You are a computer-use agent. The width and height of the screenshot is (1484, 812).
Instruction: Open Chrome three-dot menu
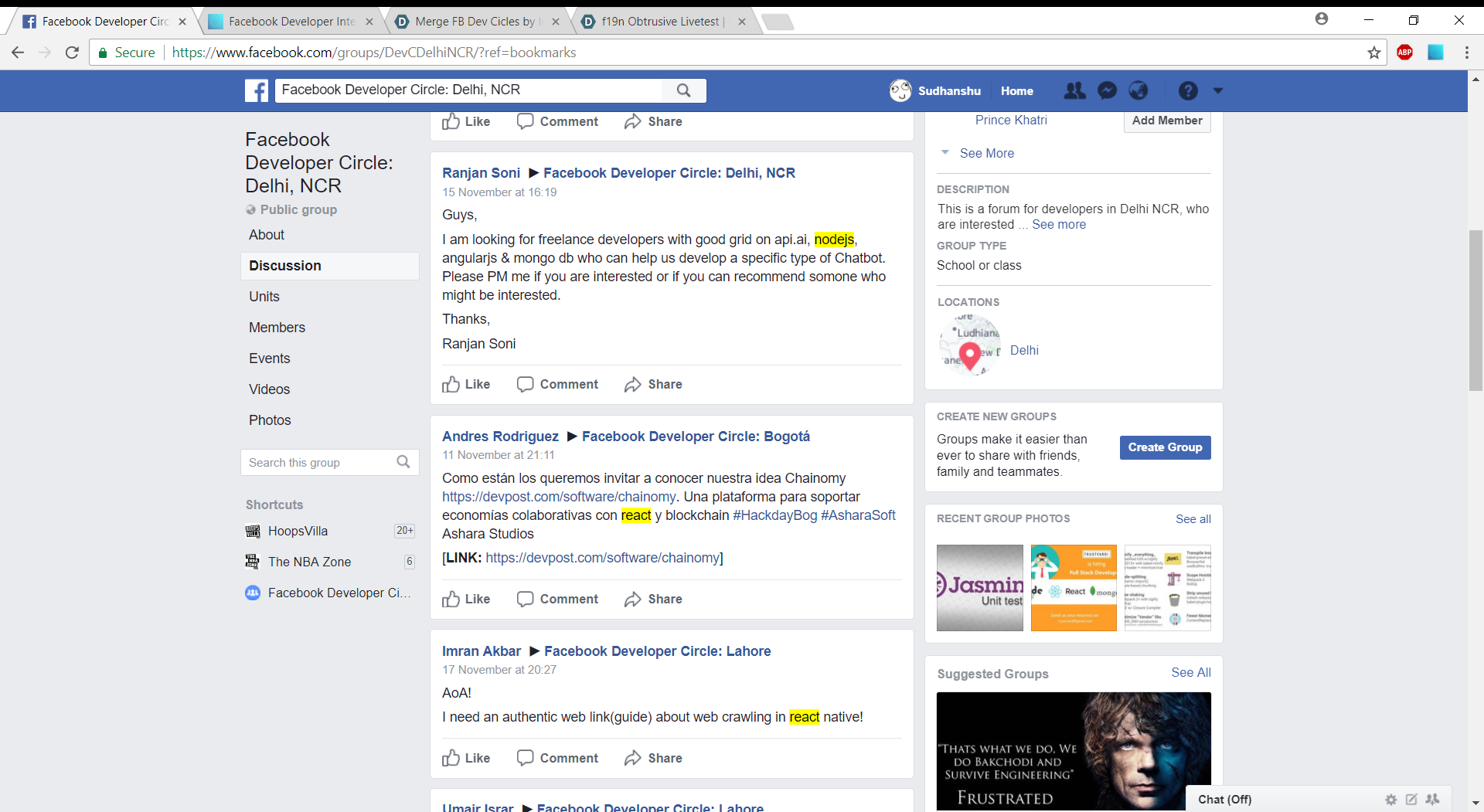pyautogui.click(x=1466, y=53)
